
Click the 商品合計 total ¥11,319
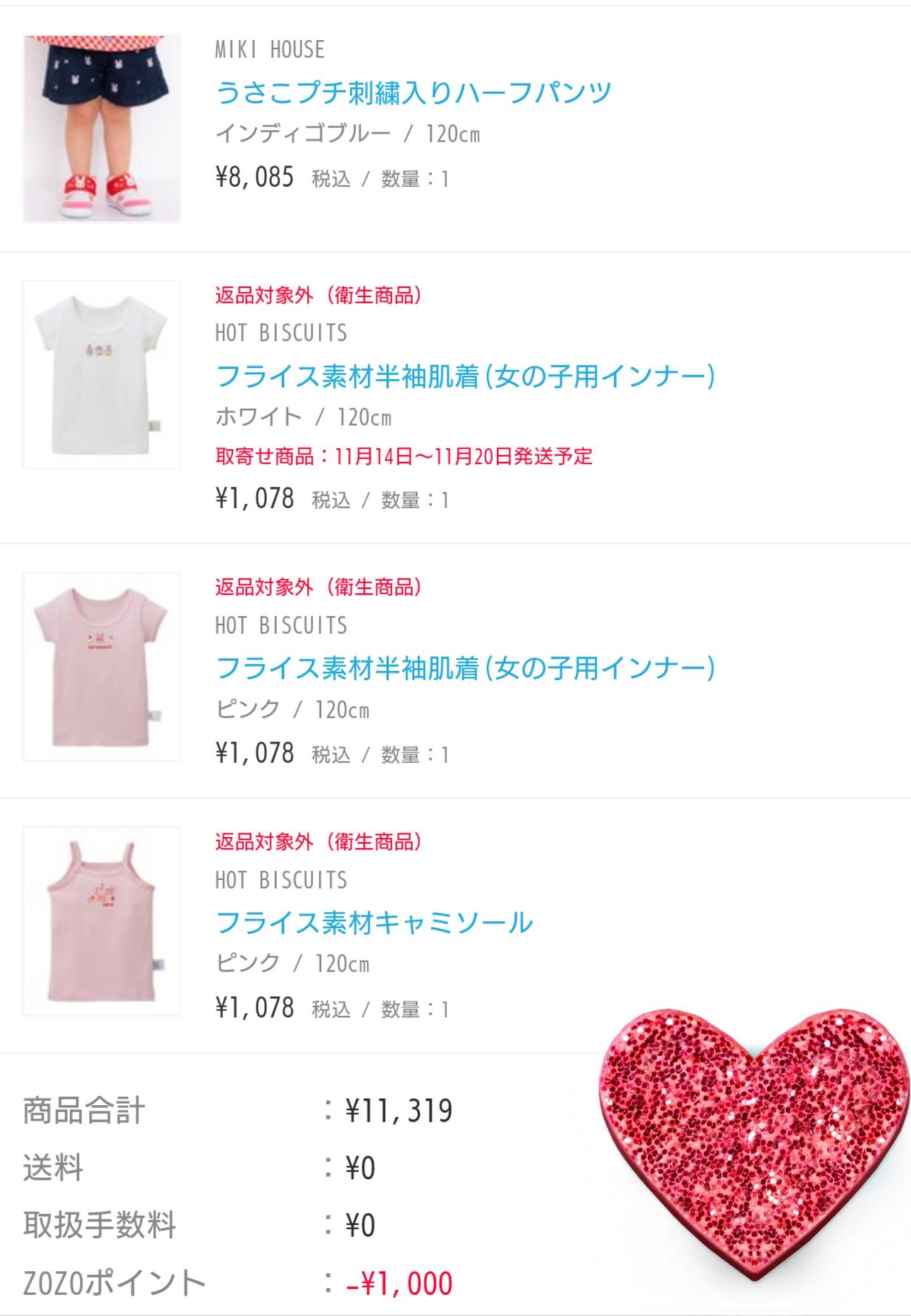(399, 1111)
